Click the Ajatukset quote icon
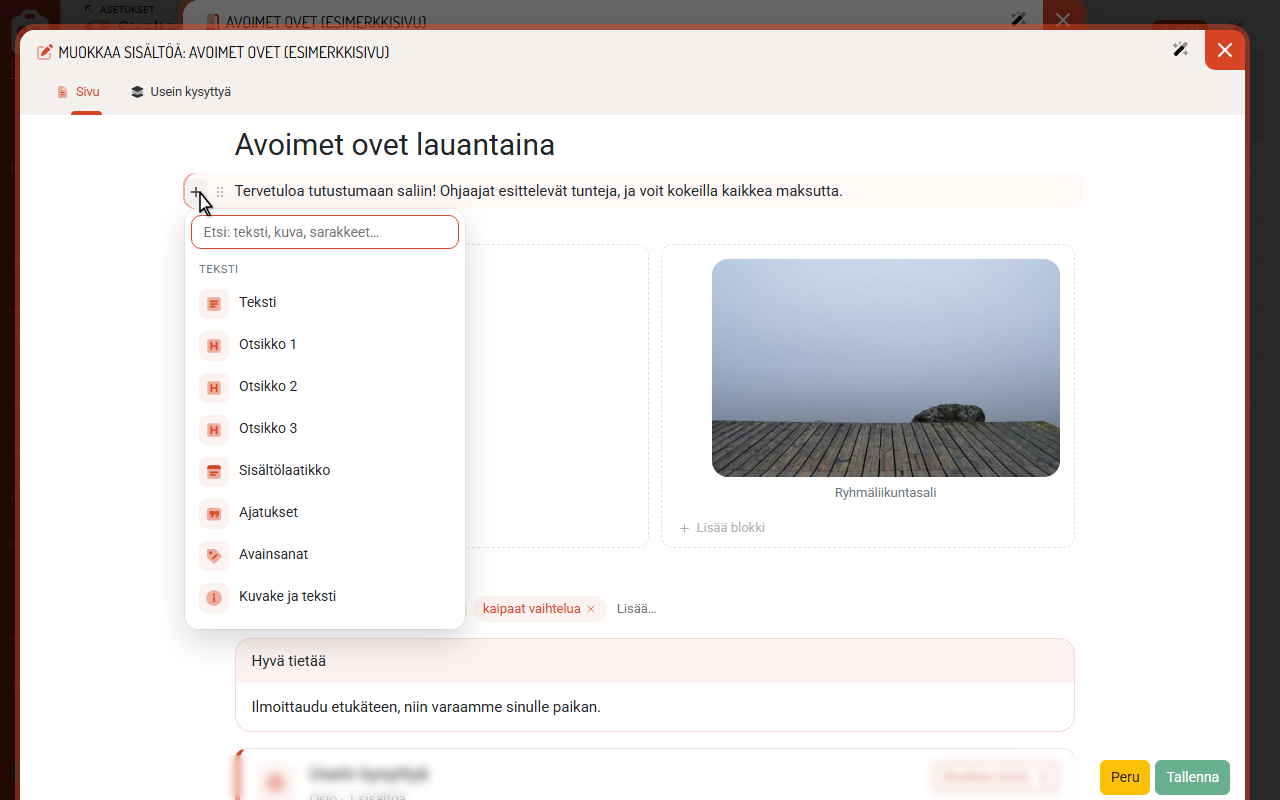The height and width of the screenshot is (800, 1280). [214, 513]
